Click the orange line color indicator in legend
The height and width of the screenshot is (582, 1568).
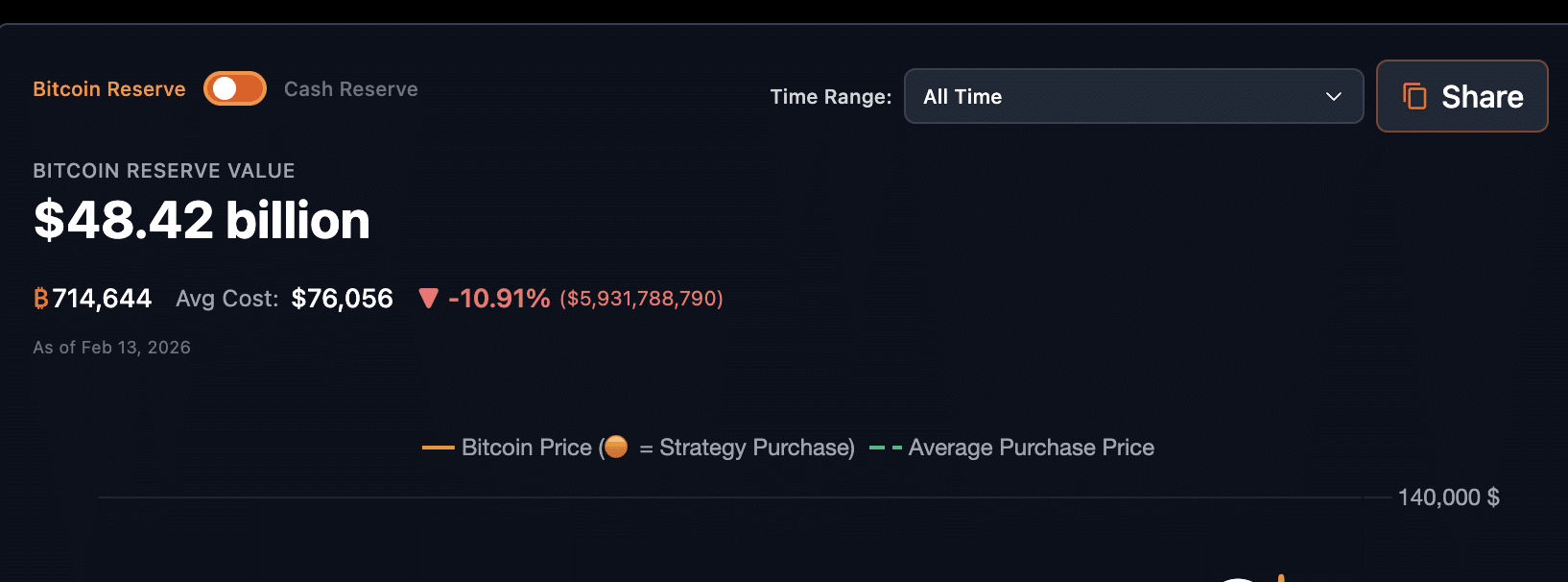439,447
